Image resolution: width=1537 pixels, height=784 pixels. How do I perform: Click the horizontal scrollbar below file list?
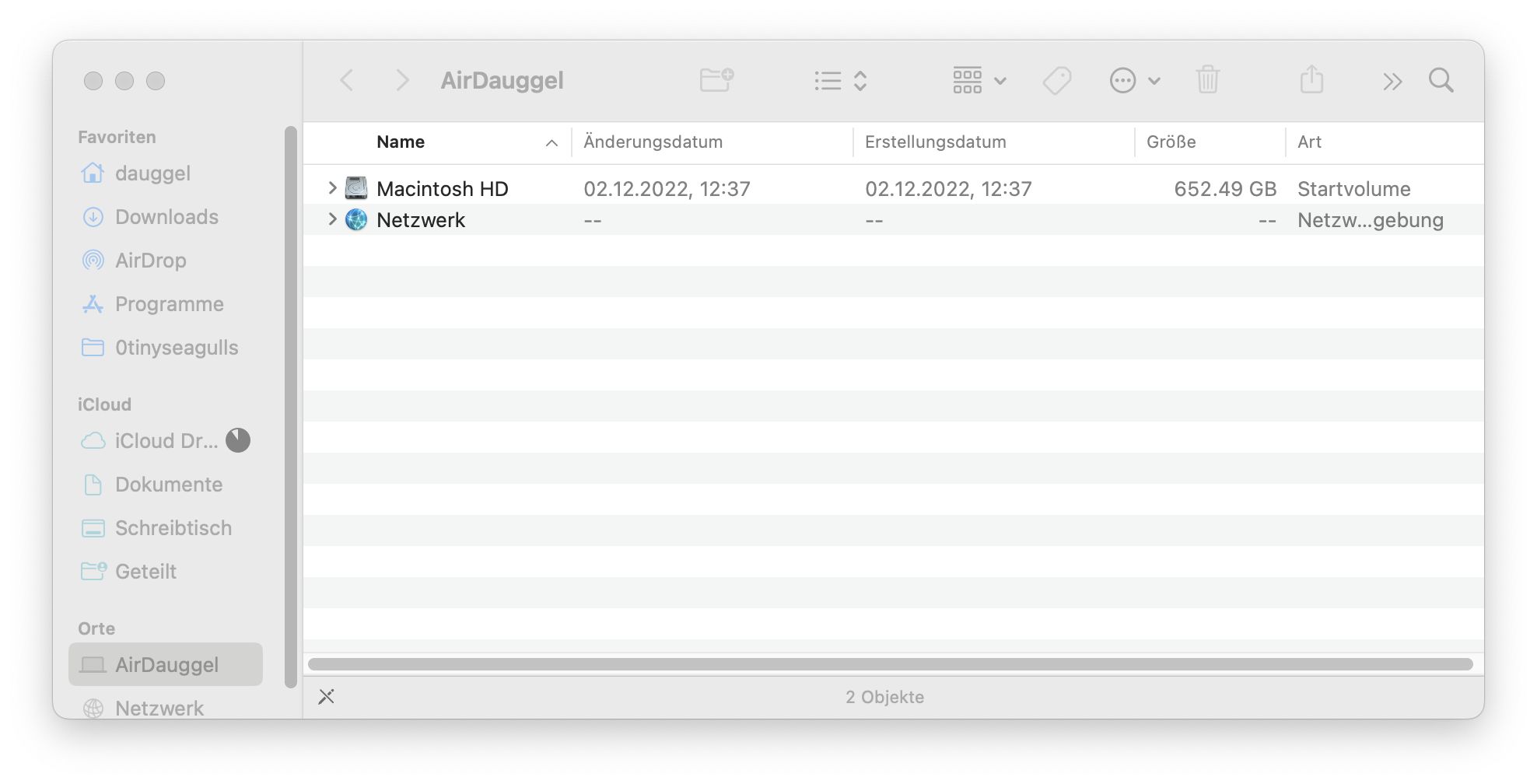pyautogui.click(x=891, y=664)
